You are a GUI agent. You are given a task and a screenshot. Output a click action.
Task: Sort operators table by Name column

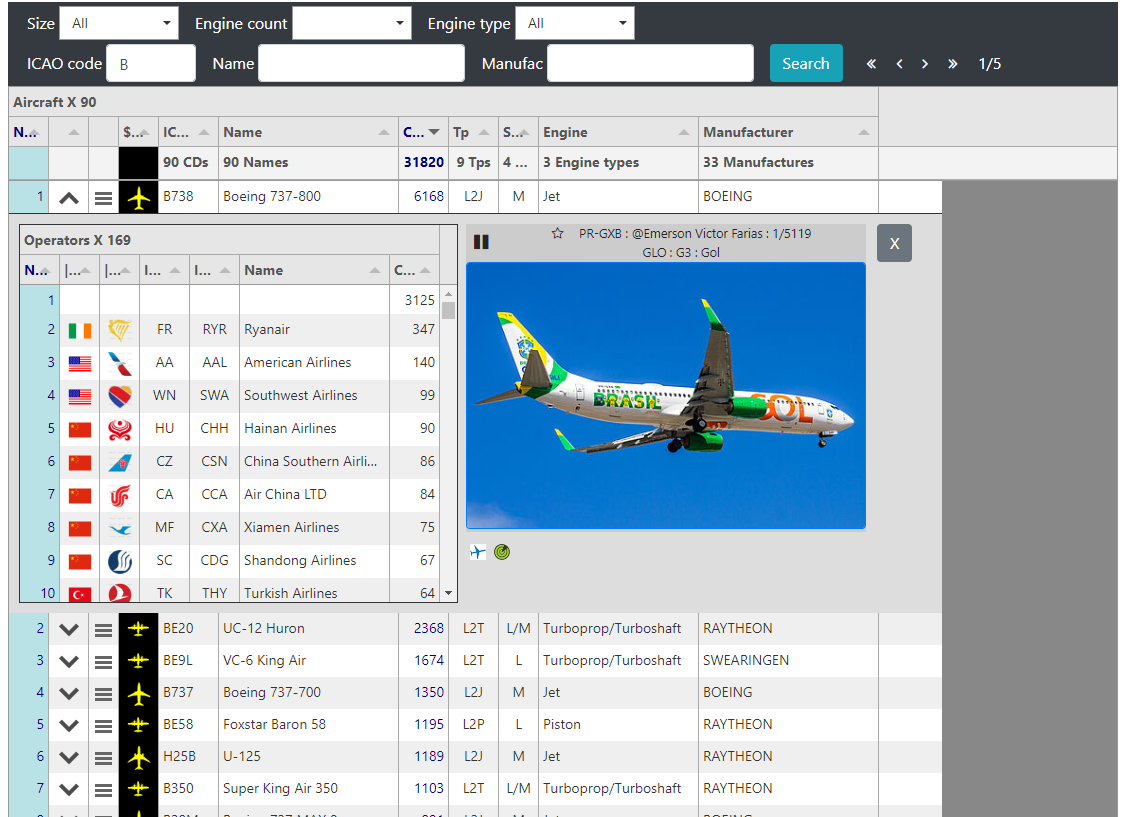coord(314,271)
